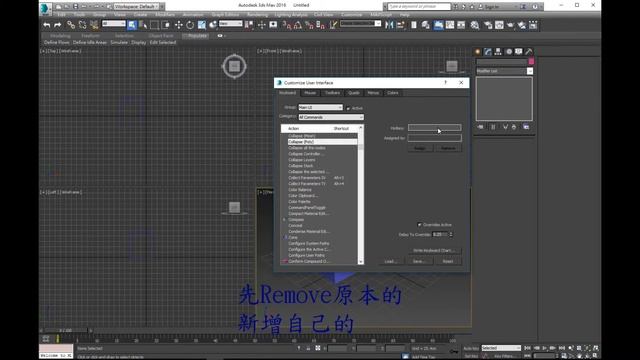Open the named selection sets dropdown

pos(360,24)
